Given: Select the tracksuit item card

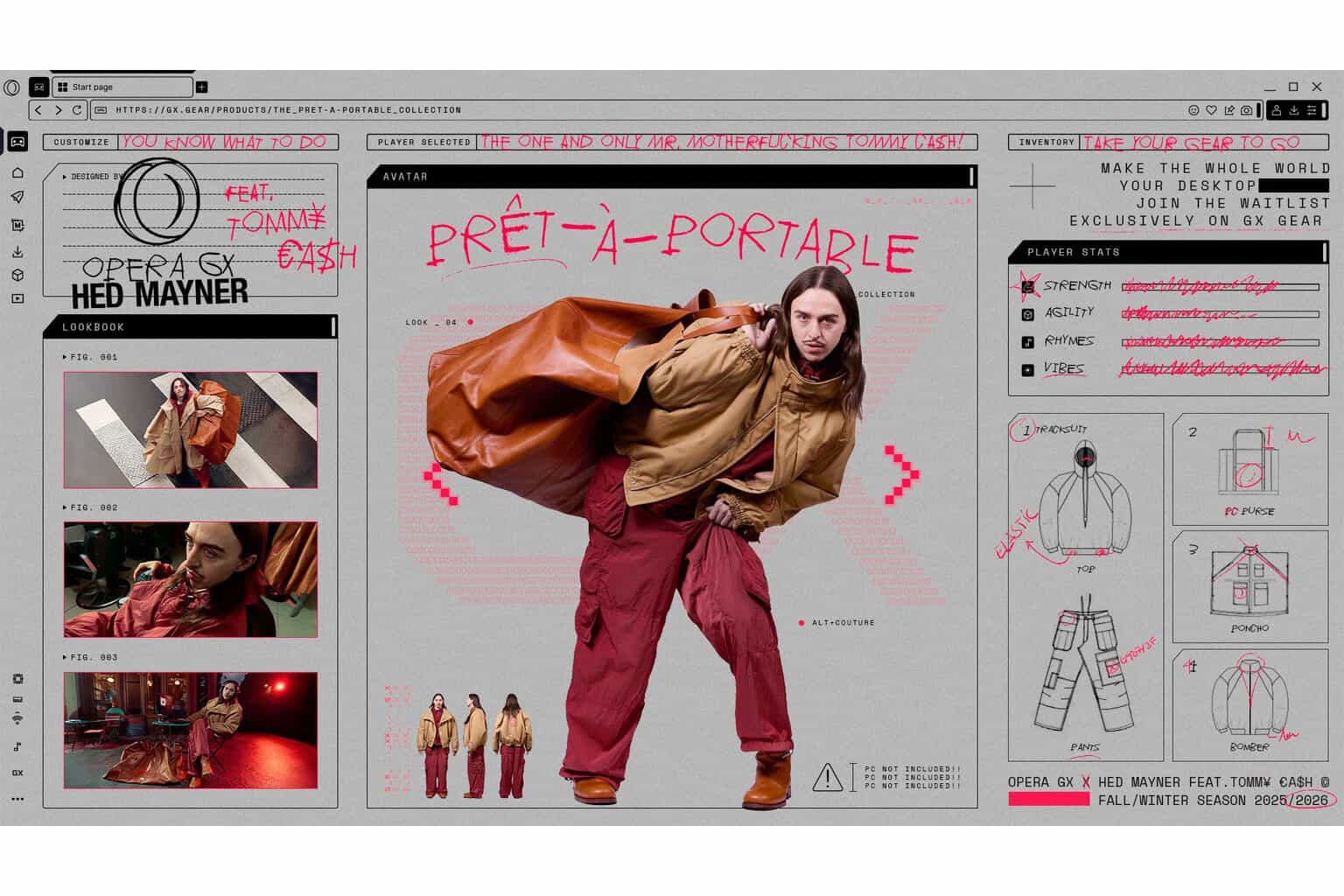Looking at the screenshot, I should [x=1086, y=587].
